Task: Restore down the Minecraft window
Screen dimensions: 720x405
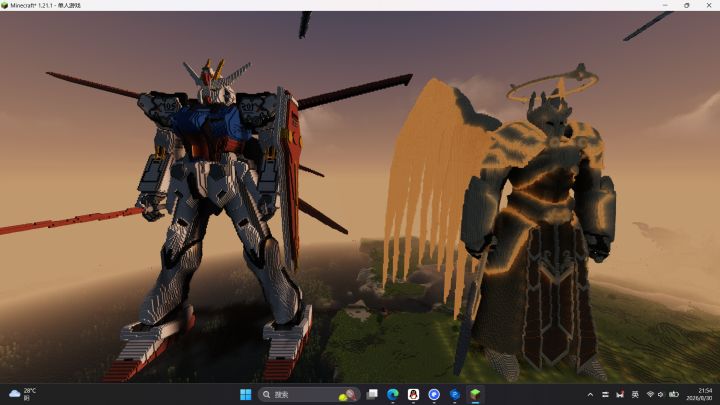Action: (686, 6)
